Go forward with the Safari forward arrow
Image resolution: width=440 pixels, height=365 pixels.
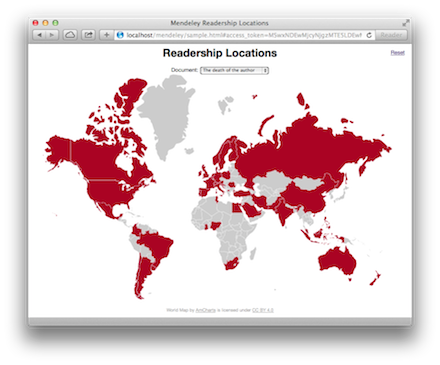52,35
